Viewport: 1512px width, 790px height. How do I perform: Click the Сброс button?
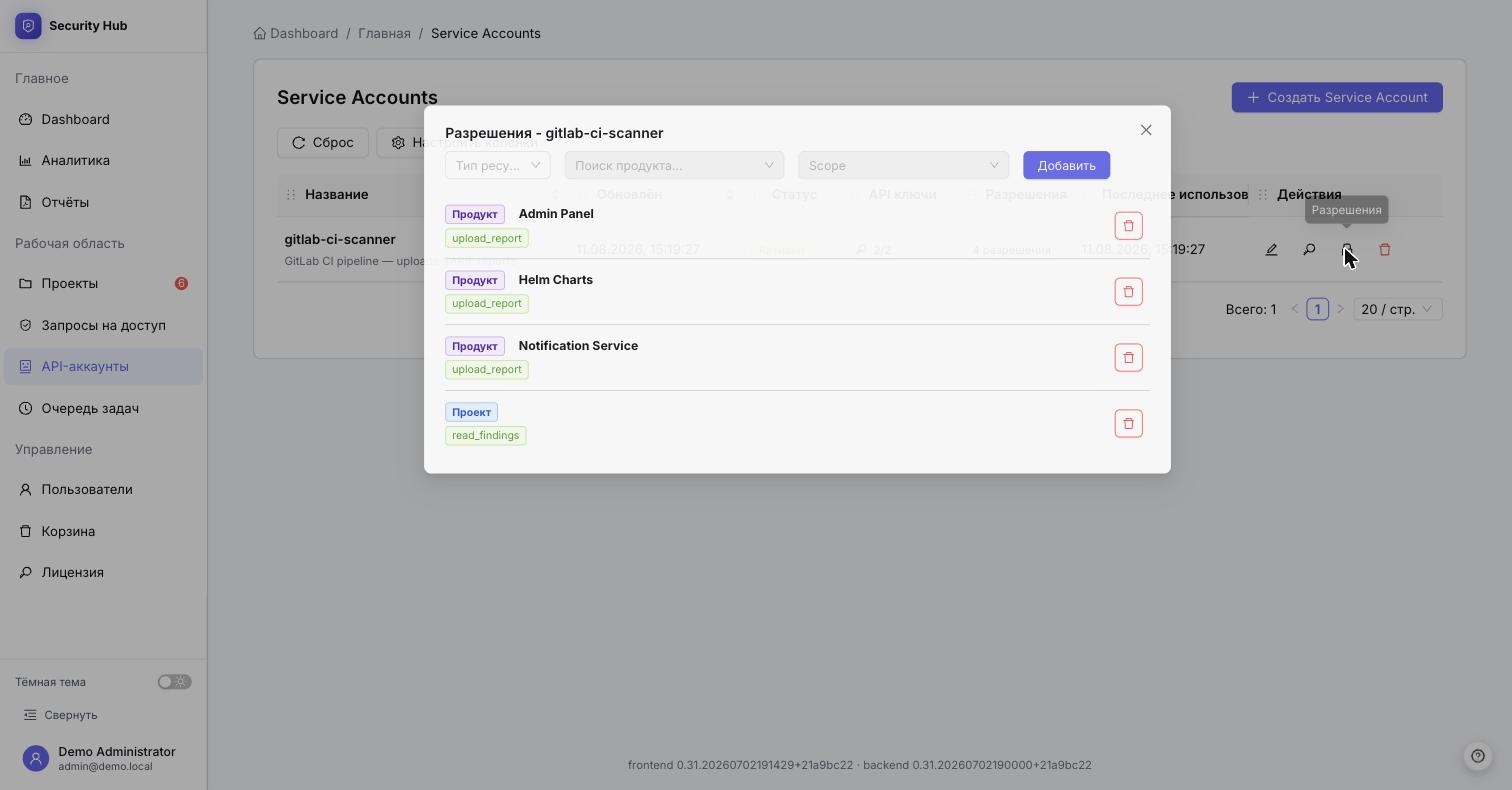point(323,143)
